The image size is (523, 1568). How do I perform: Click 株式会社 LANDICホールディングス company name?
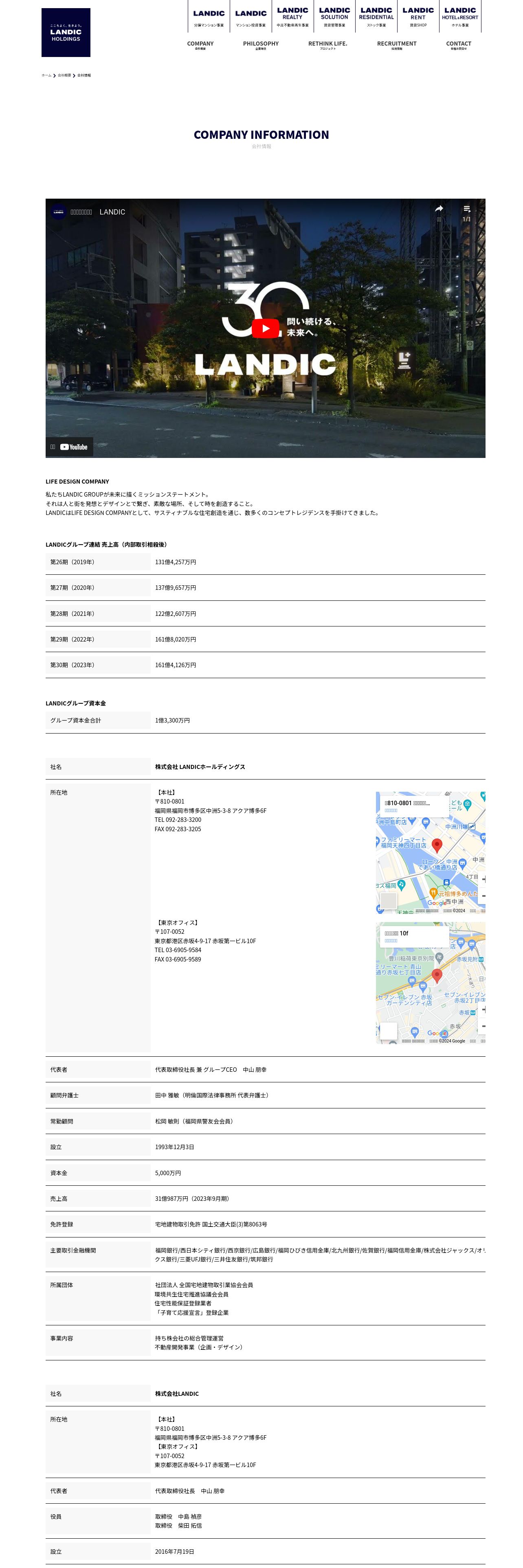[200, 767]
